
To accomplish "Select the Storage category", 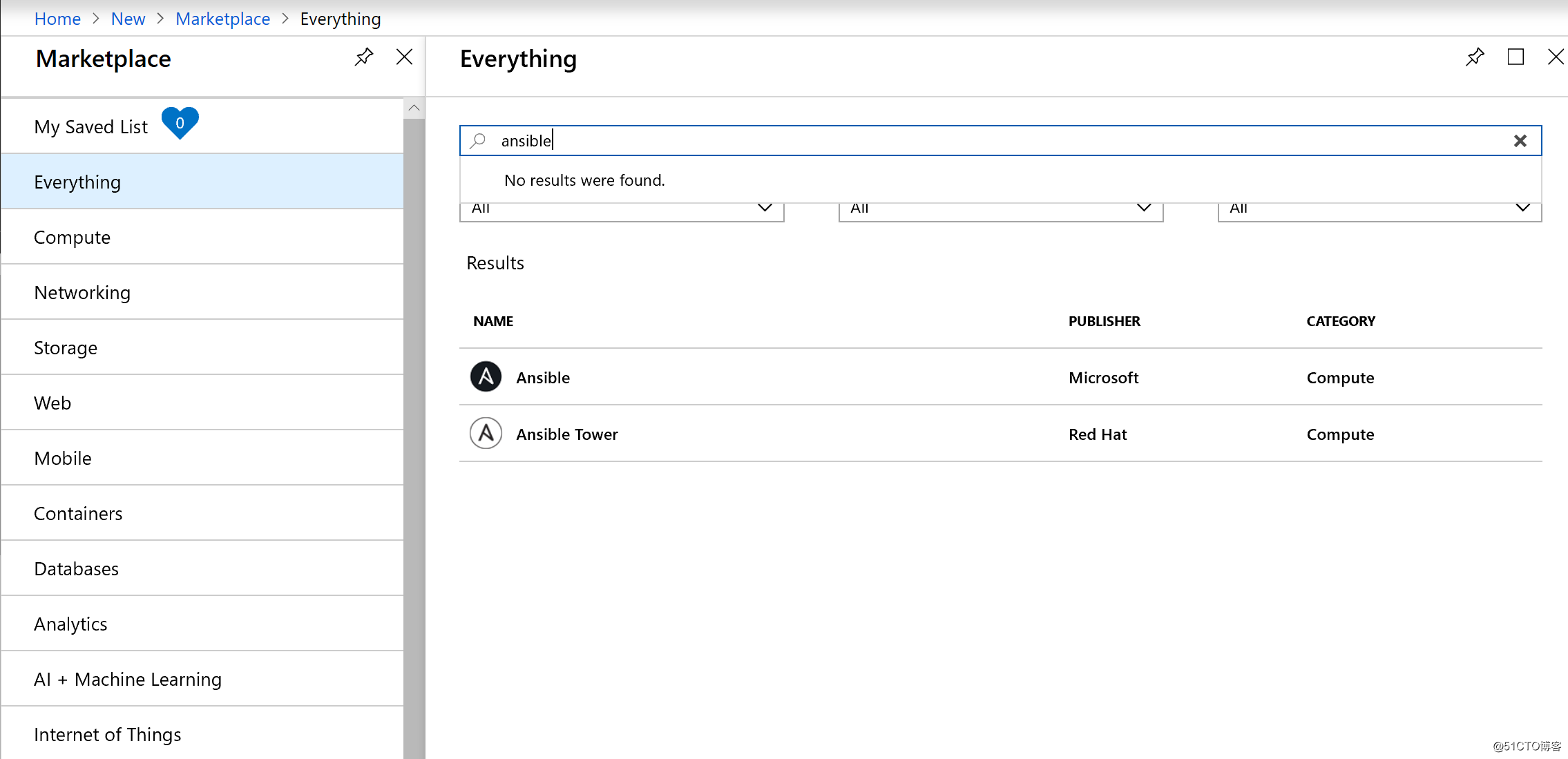I will [x=202, y=347].
